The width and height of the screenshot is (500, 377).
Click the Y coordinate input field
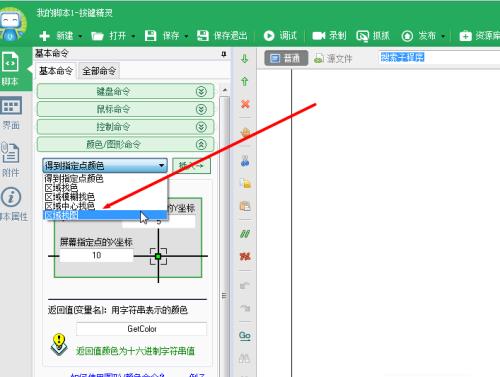click(159, 222)
